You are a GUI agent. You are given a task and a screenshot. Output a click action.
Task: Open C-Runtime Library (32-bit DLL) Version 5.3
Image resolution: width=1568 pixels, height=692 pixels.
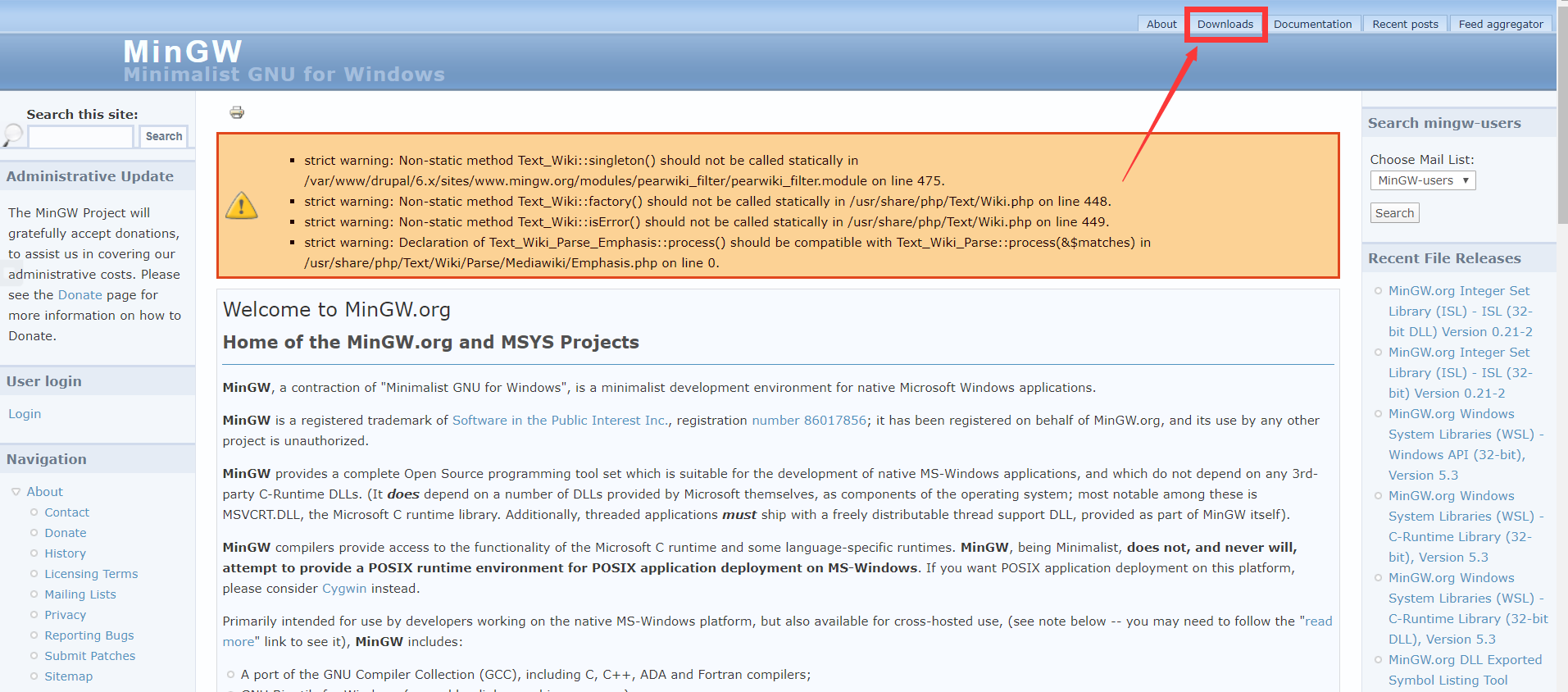(1468, 608)
